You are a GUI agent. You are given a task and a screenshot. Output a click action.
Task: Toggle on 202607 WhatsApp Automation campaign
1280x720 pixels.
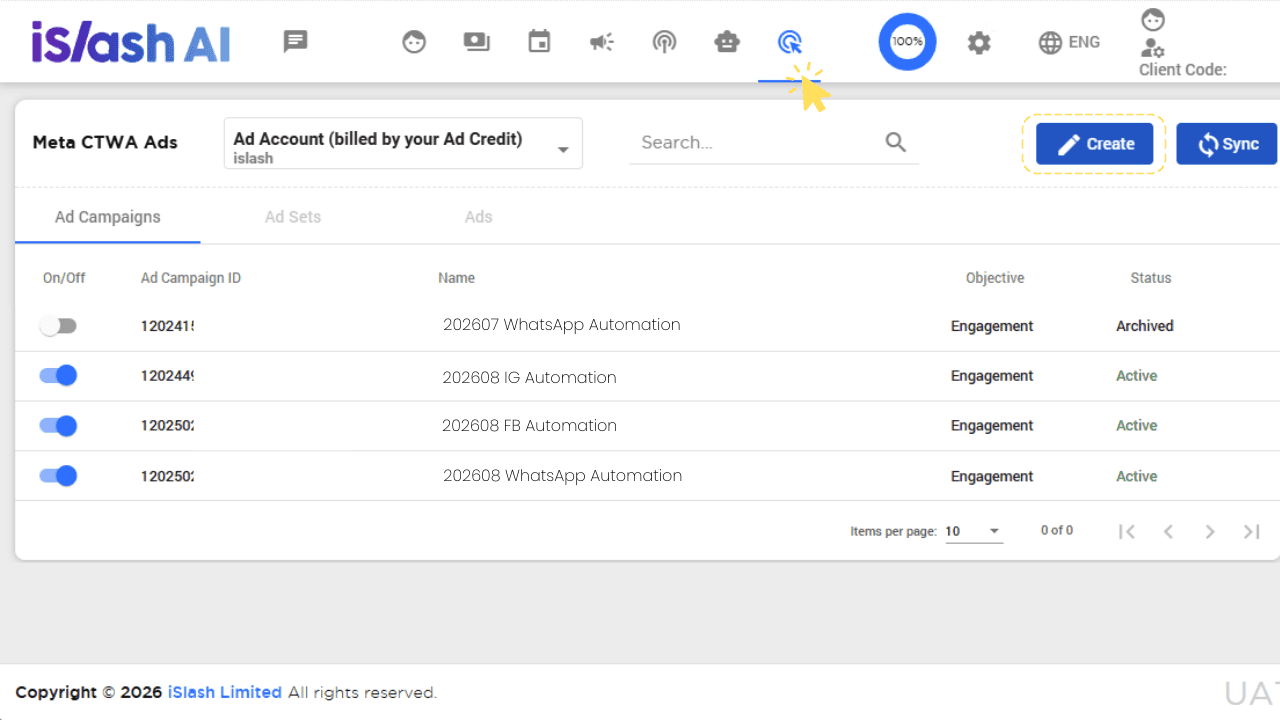pyautogui.click(x=58, y=326)
